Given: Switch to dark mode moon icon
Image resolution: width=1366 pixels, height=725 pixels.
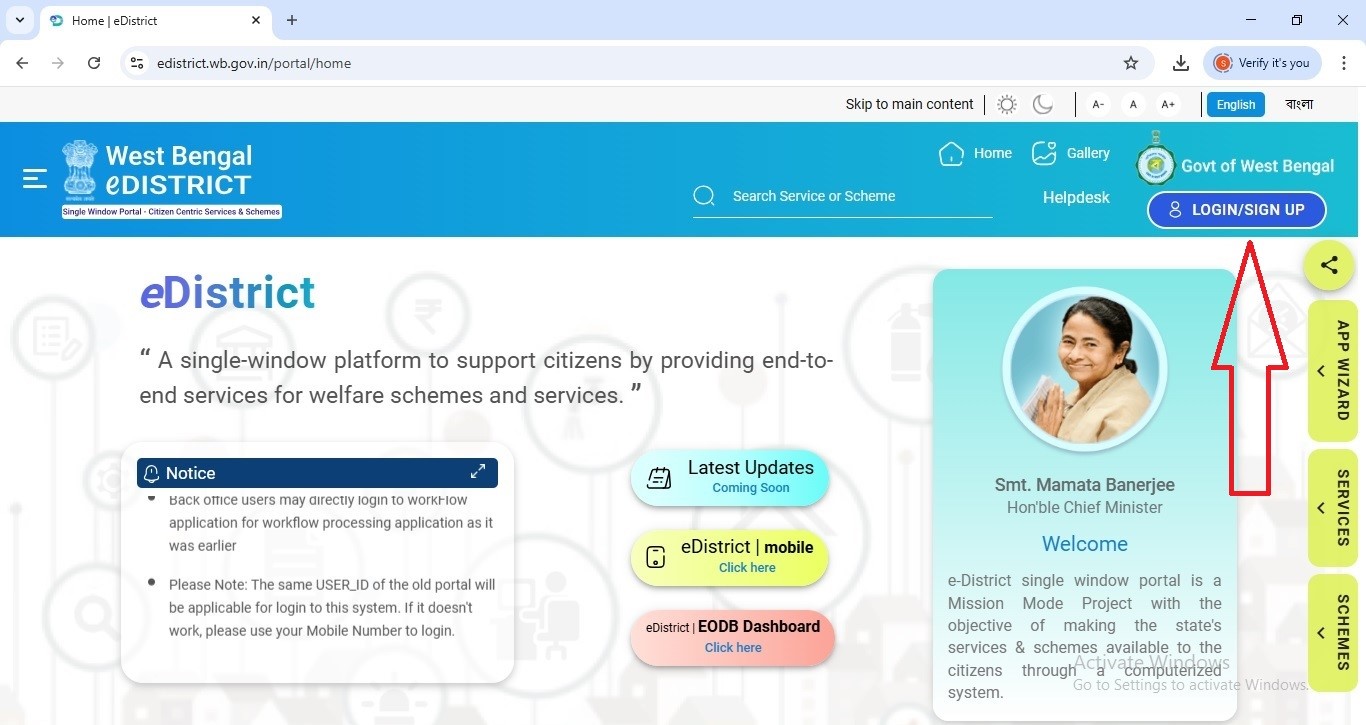Looking at the screenshot, I should coord(1043,104).
